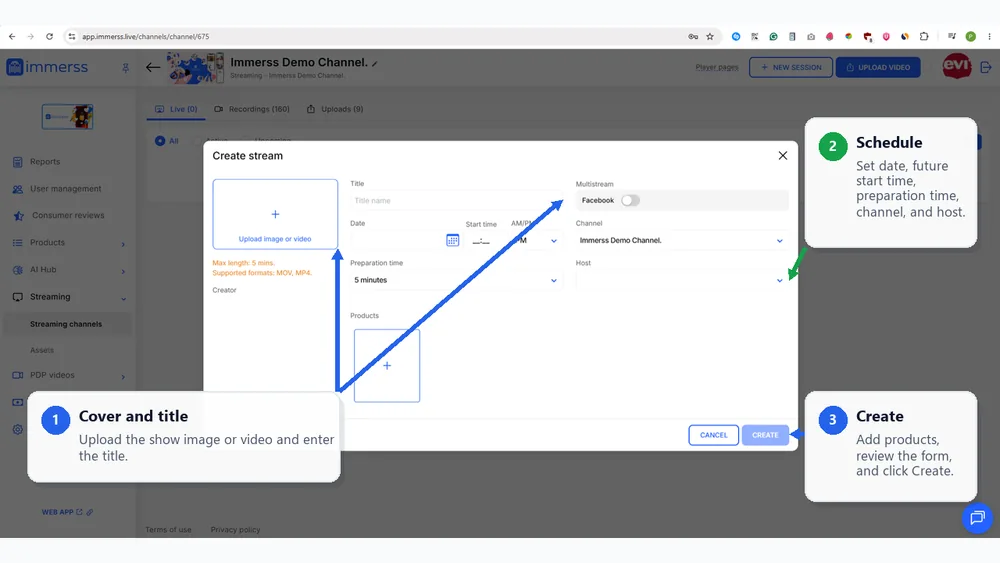
Task: Open Privacy policy link
Action: point(235,530)
